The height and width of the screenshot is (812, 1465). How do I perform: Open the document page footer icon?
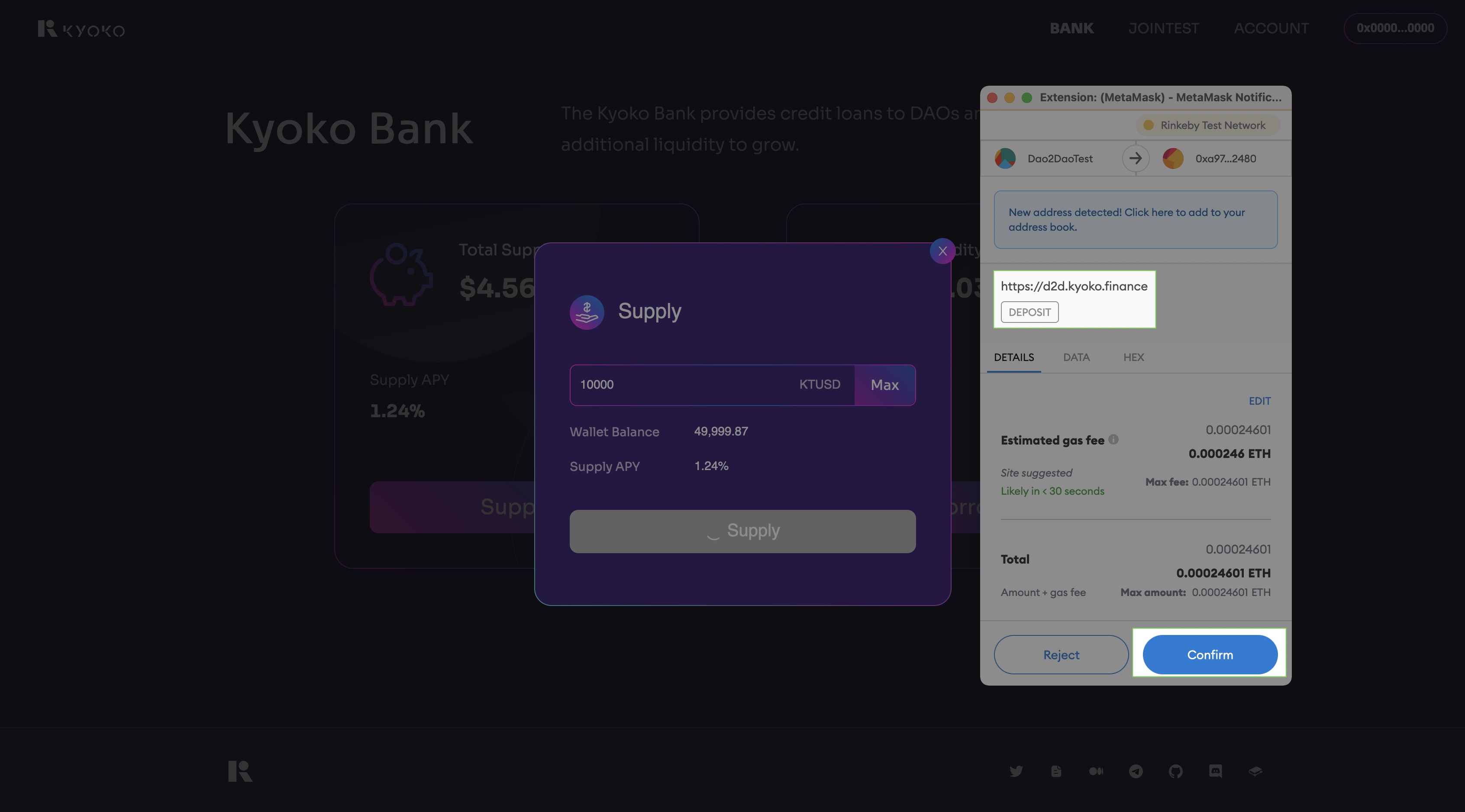tap(1056, 771)
